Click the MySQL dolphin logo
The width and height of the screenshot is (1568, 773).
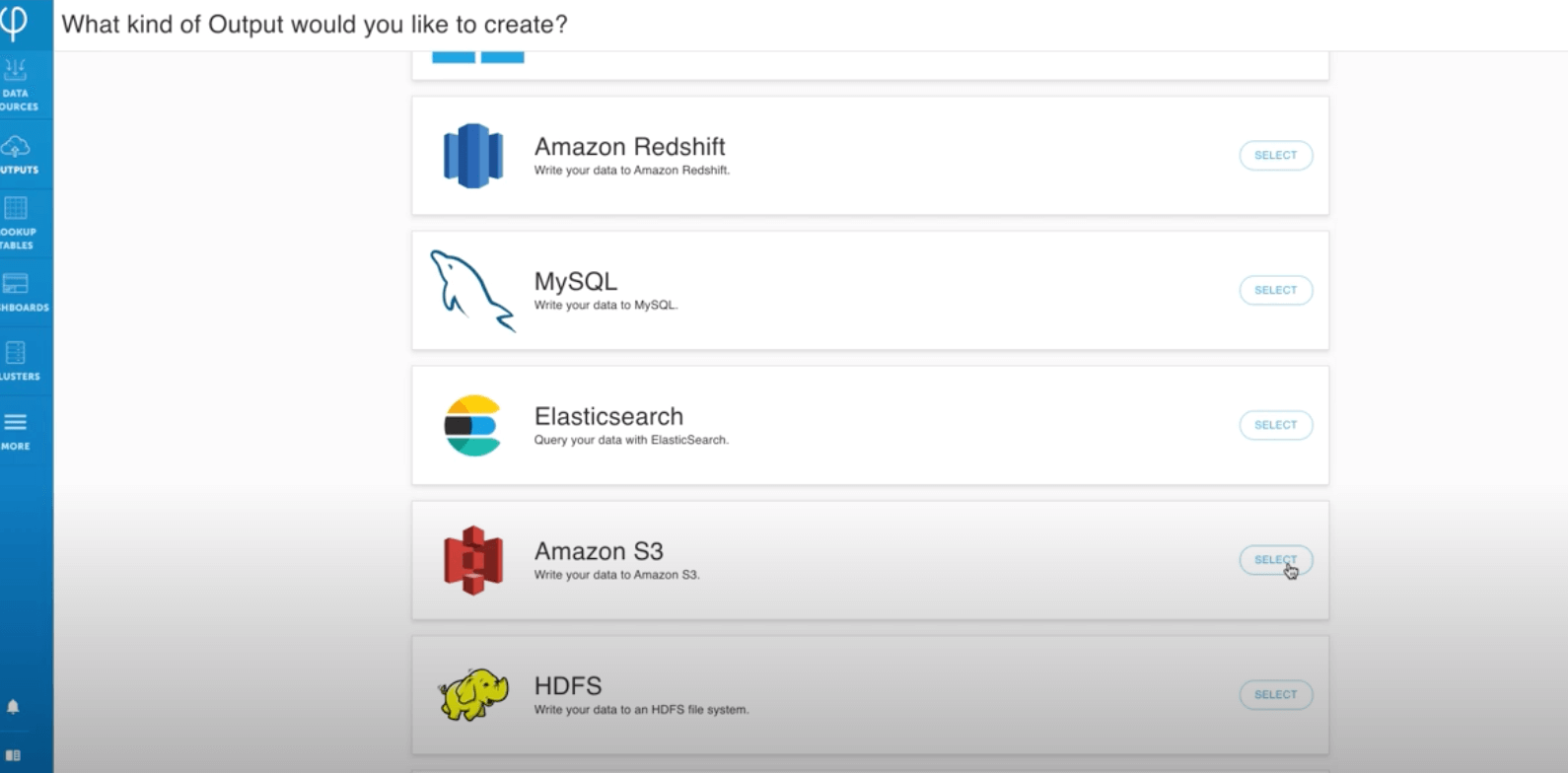(472, 290)
